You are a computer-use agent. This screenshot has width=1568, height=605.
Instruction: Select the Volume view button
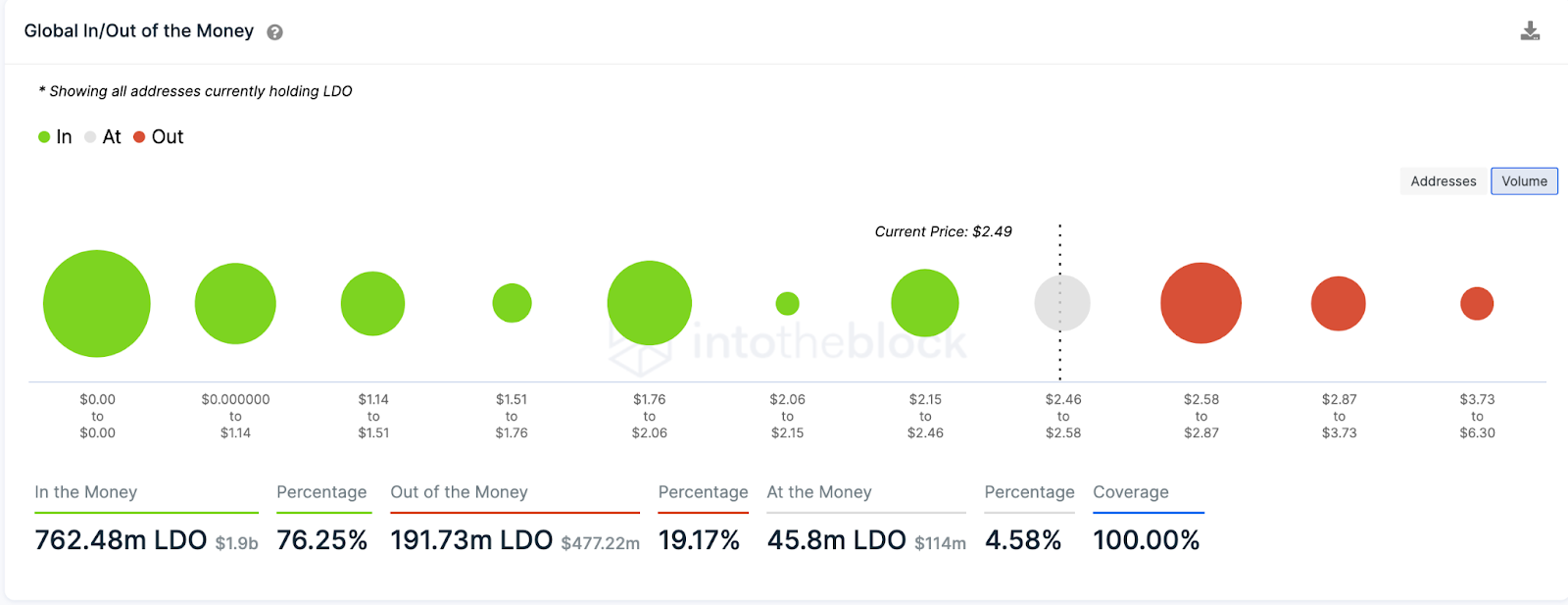coord(1524,181)
